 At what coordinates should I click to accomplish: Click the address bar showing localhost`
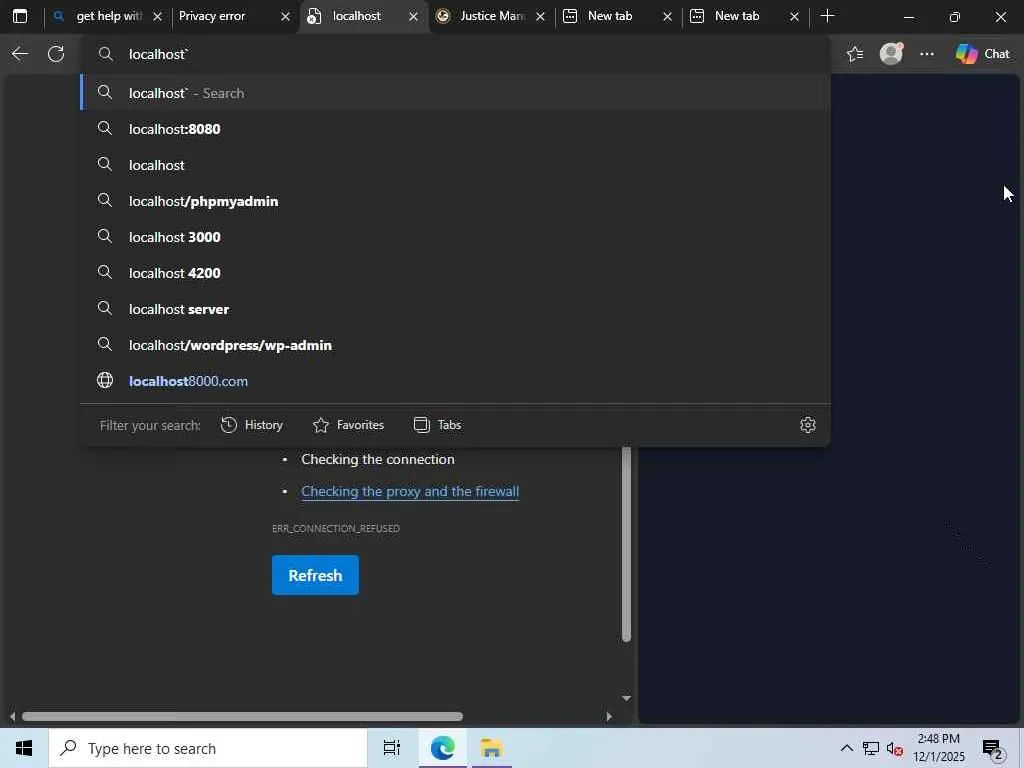[x=457, y=54]
